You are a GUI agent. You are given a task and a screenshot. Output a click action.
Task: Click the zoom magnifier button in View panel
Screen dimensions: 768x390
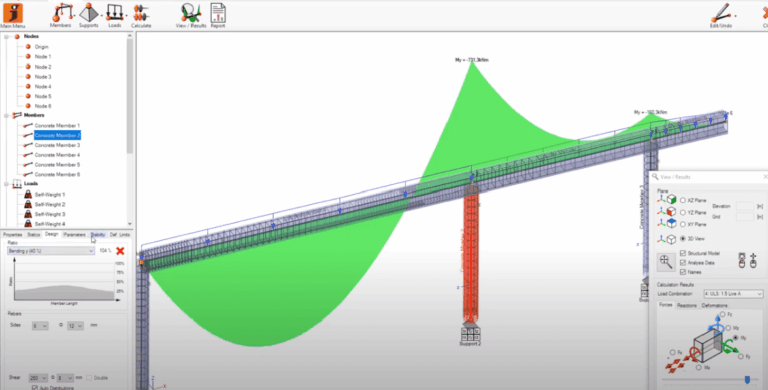(666, 262)
